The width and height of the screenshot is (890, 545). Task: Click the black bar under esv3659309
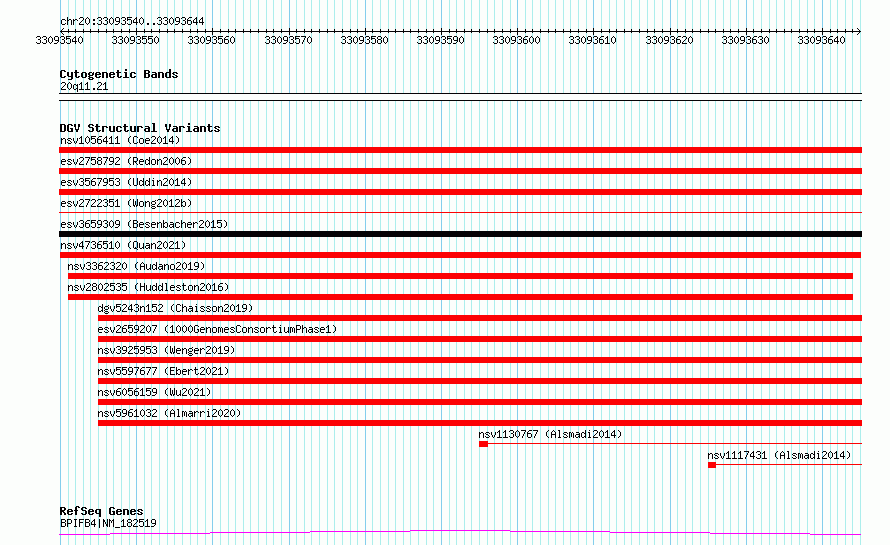click(x=460, y=234)
